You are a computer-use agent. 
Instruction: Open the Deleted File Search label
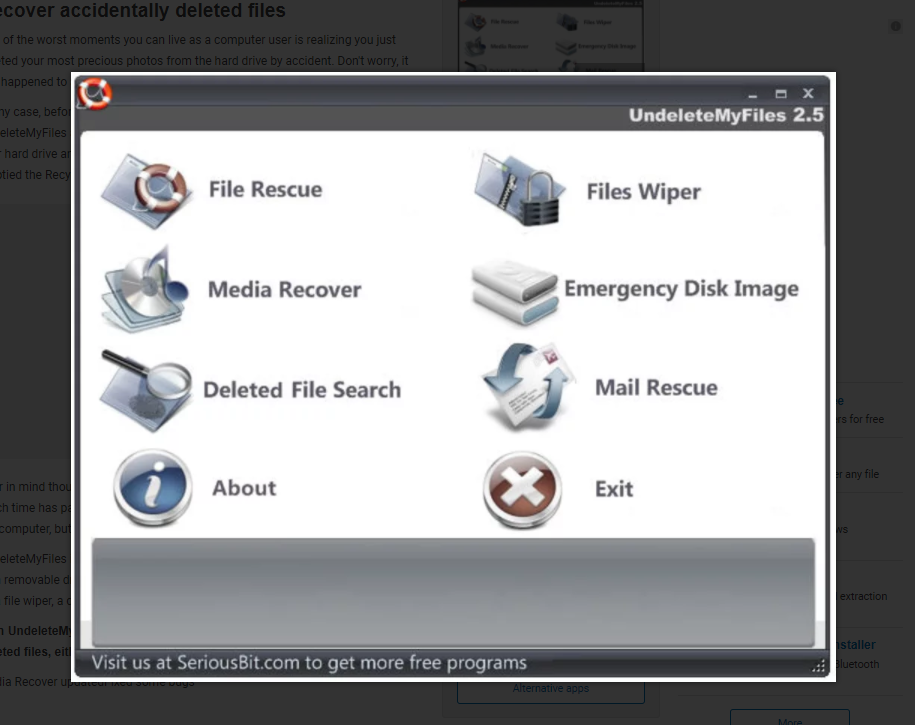pyautogui.click(x=302, y=390)
